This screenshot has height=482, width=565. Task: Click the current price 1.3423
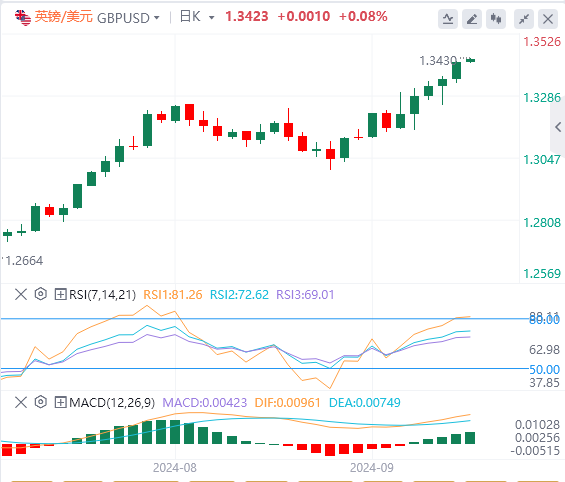(247, 16)
